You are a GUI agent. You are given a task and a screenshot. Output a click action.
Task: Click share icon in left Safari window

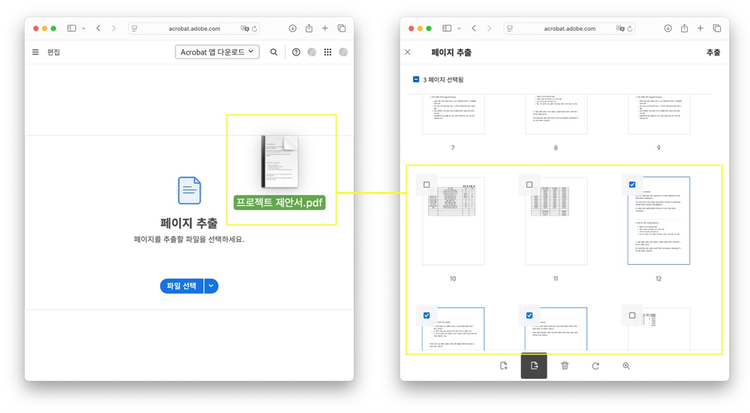(309, 28)
